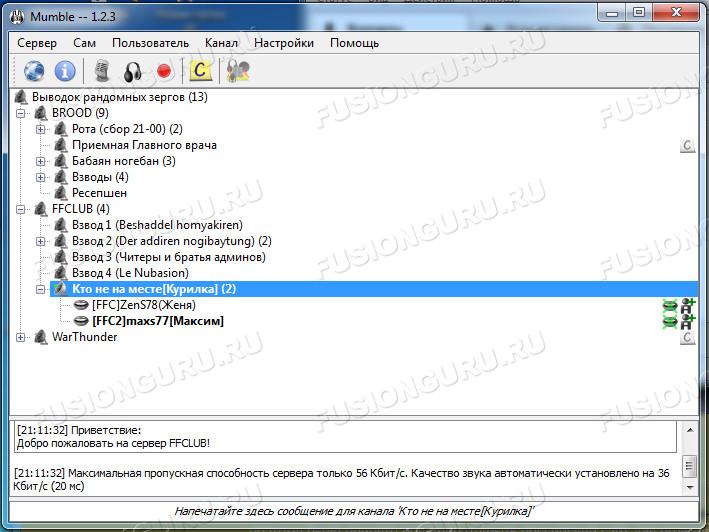Click channel icon beside Взвод 1

(x=61, y=225)
